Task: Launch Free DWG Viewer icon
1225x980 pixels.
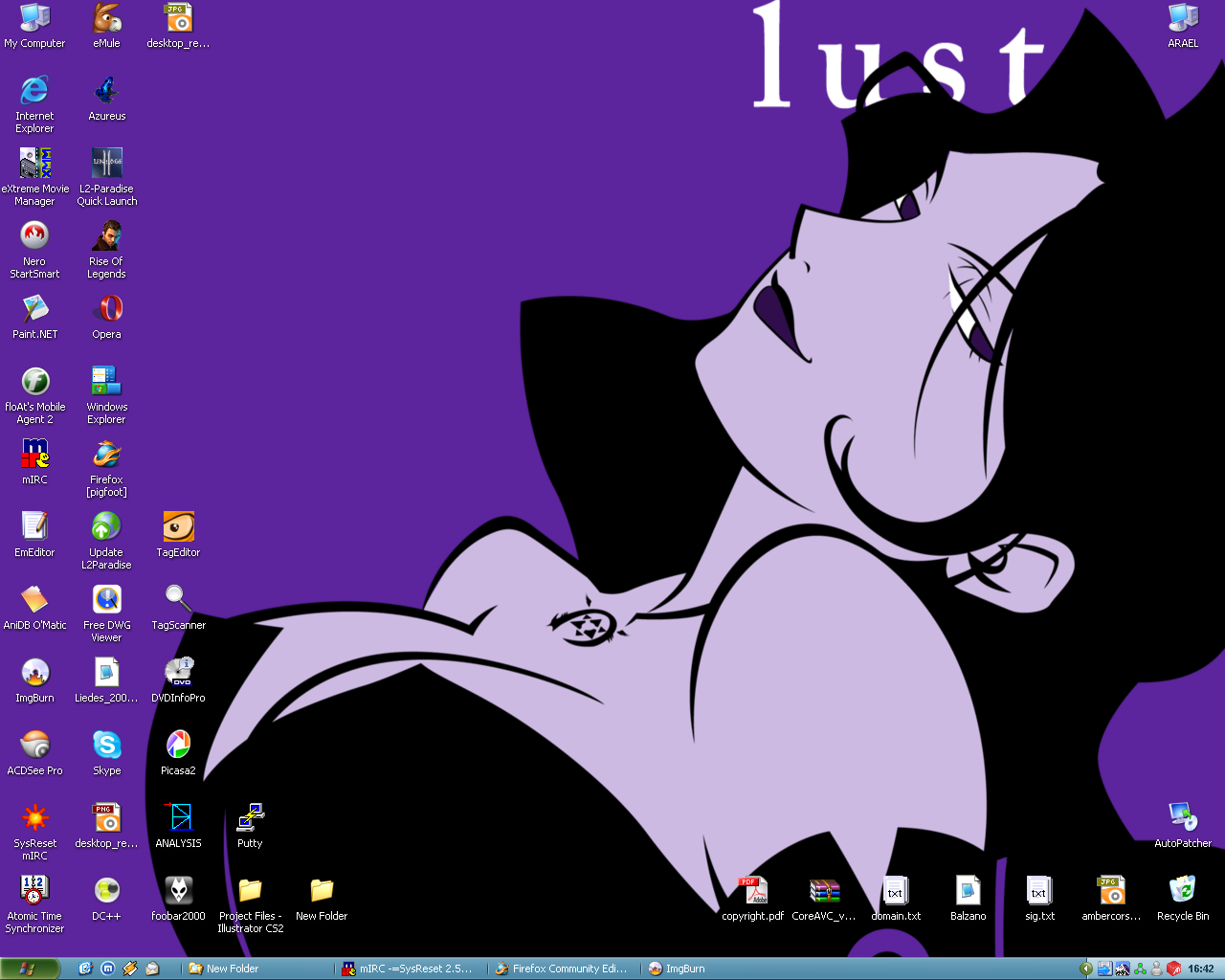Action: click(x=106, y=613)
